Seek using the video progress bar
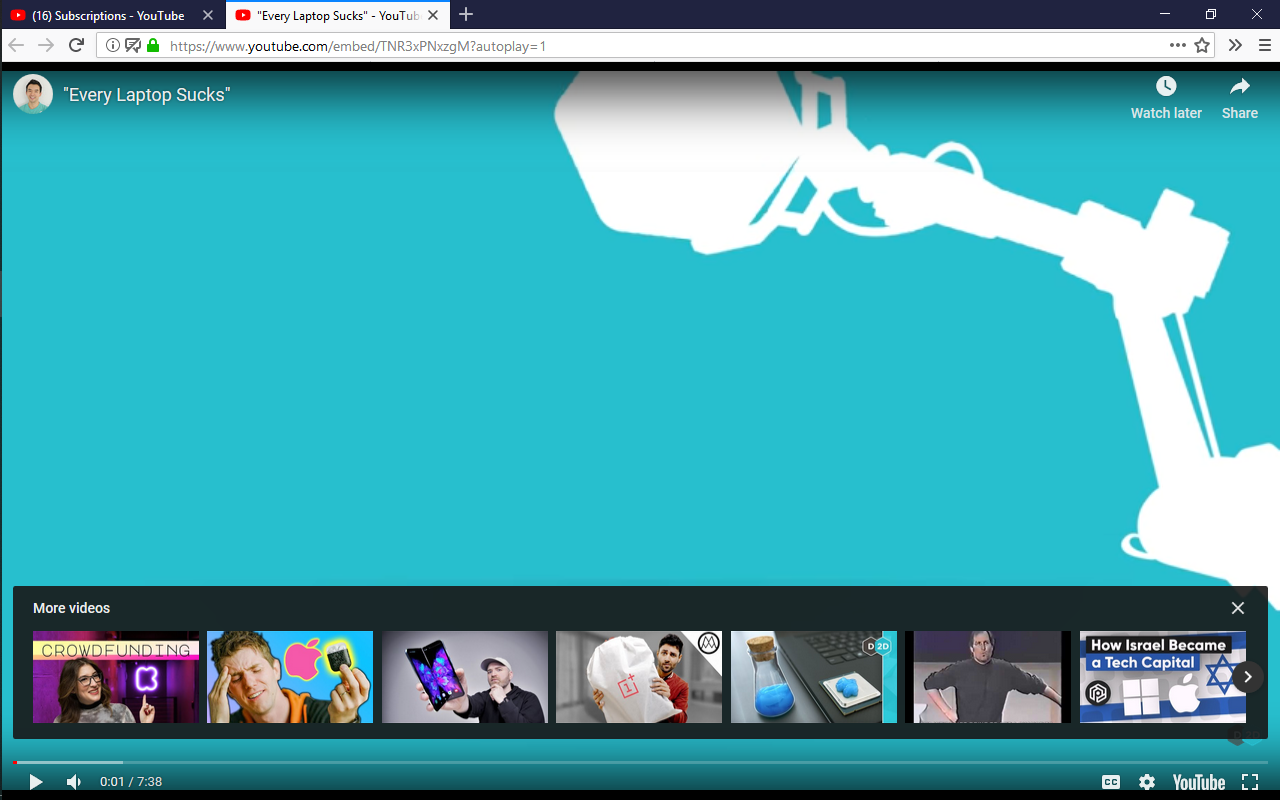The height and width of the screenshot is (800, 1280). click(x=640, y=762)
